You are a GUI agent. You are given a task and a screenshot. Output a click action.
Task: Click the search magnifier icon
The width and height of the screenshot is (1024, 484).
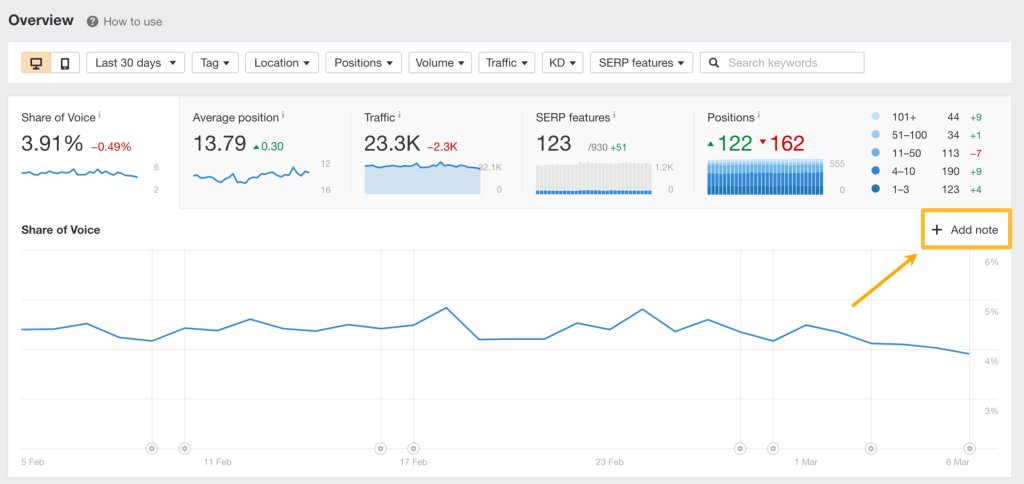pos(714,63)
